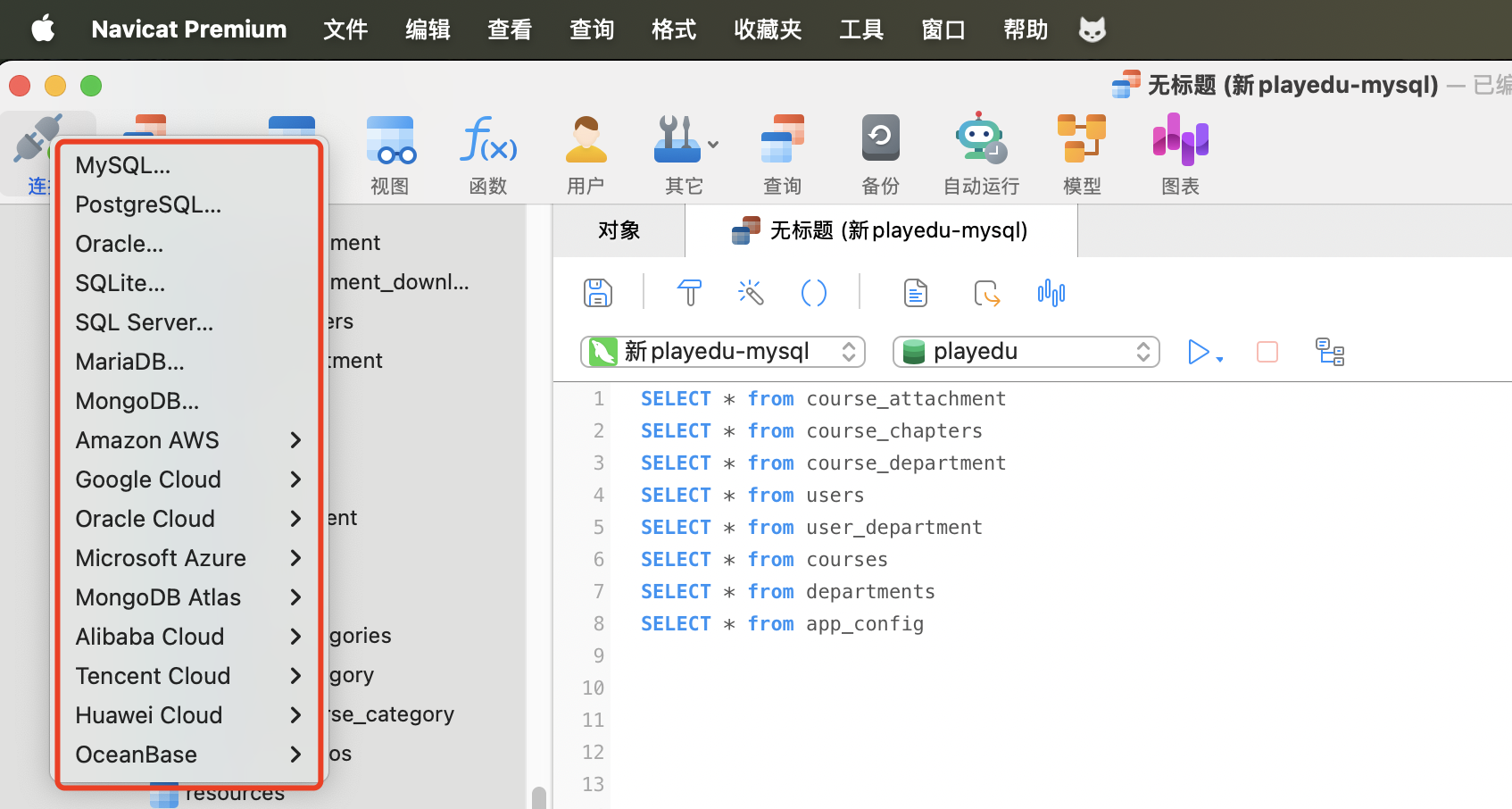Open the User (用户) toolbar icon
The height and width of the screenshot is (809, 1512).
[586, 140]
